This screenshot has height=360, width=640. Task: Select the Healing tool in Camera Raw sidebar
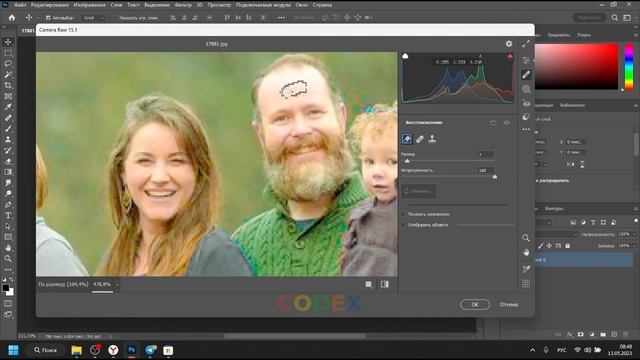pyautogui.click(x=526, y=75)
